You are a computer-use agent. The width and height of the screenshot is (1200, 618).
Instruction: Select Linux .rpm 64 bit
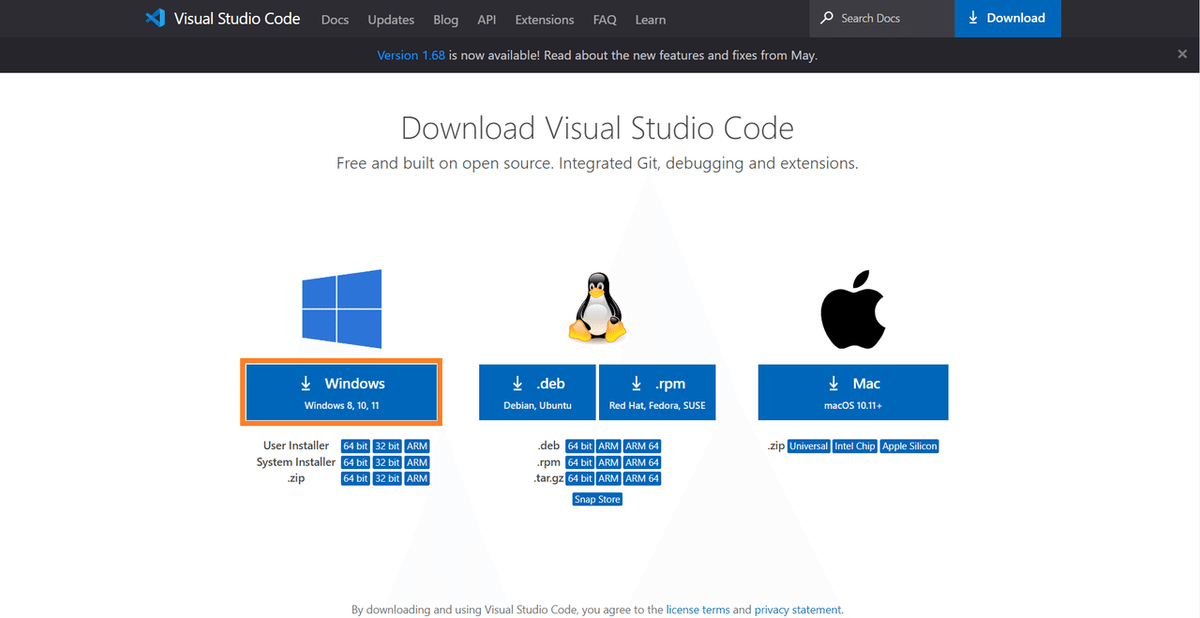point(580,462)
